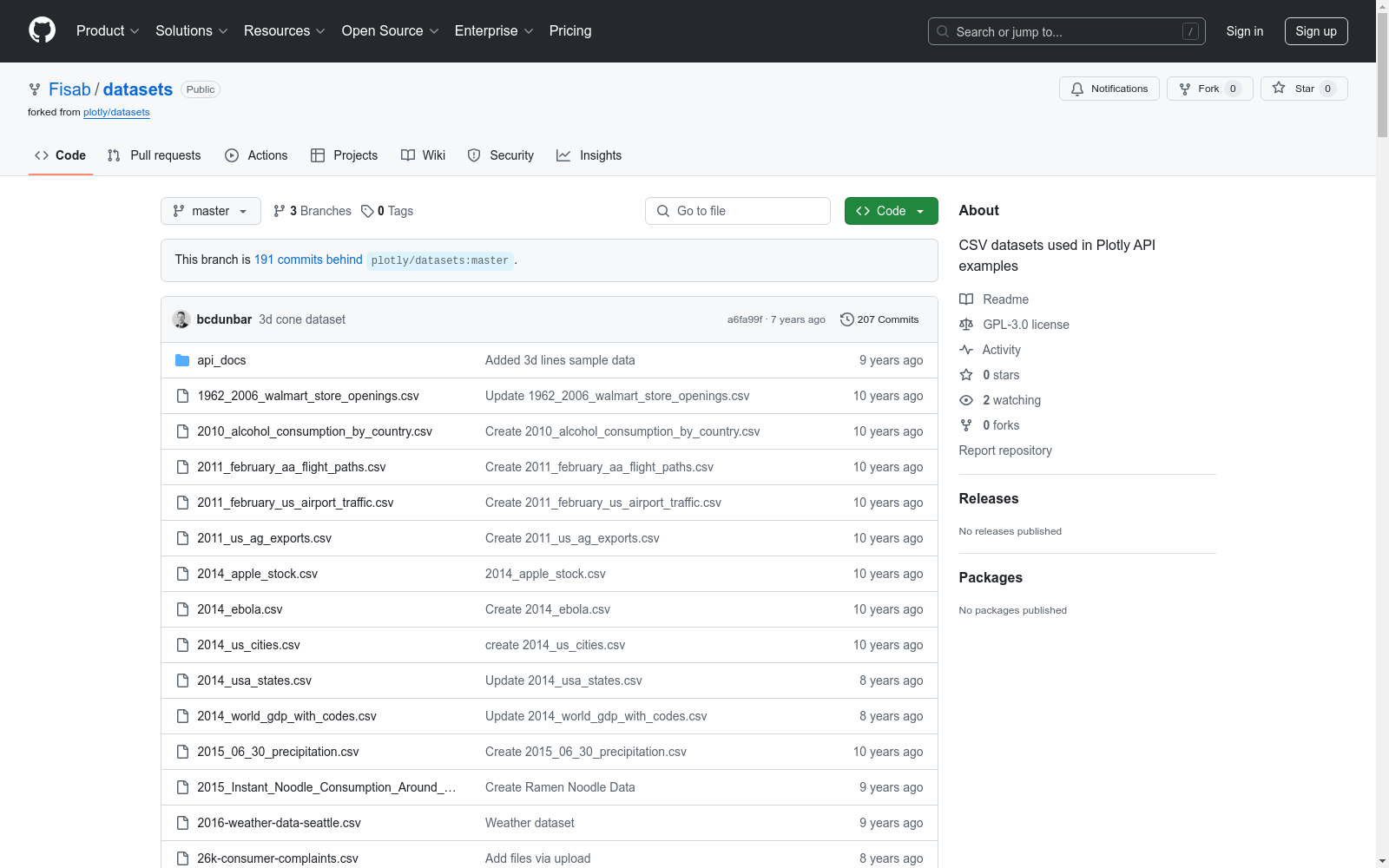Click file icon beside 2014_ebola.csv
1389x868 pixels.
pyautogui.click(x=182, y=609)
